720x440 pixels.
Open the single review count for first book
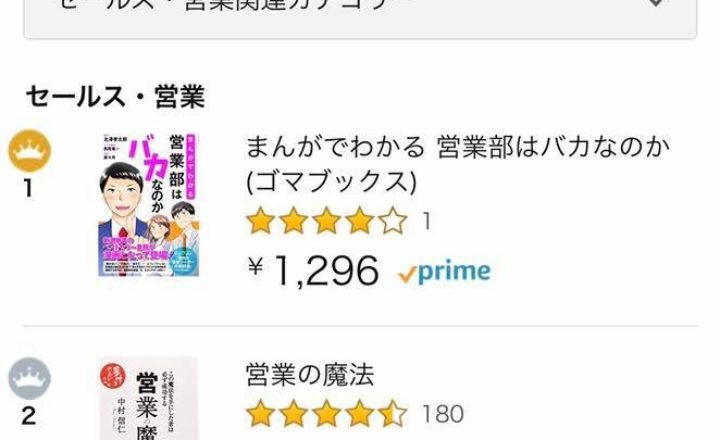427,221
